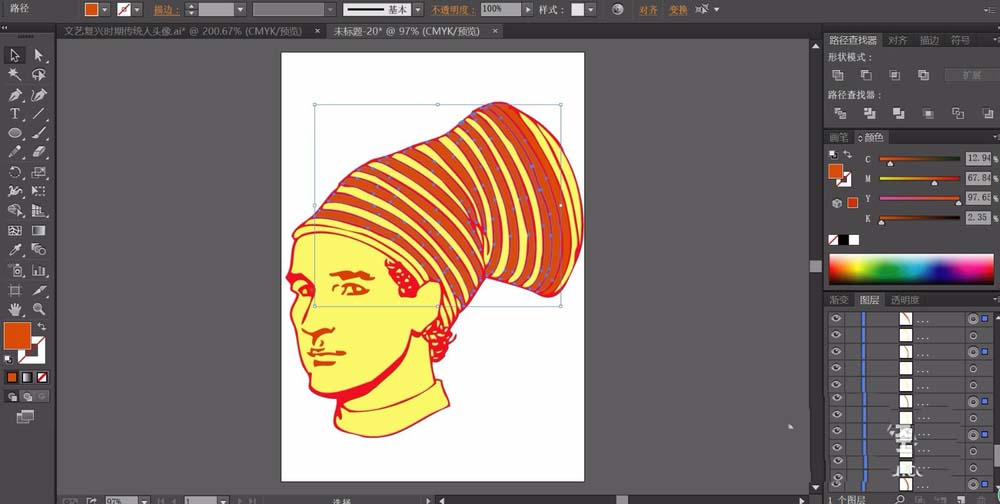Apply the Crop pathfinder
The width and height of the screenshot is (1000, 504).
(928, 114)
